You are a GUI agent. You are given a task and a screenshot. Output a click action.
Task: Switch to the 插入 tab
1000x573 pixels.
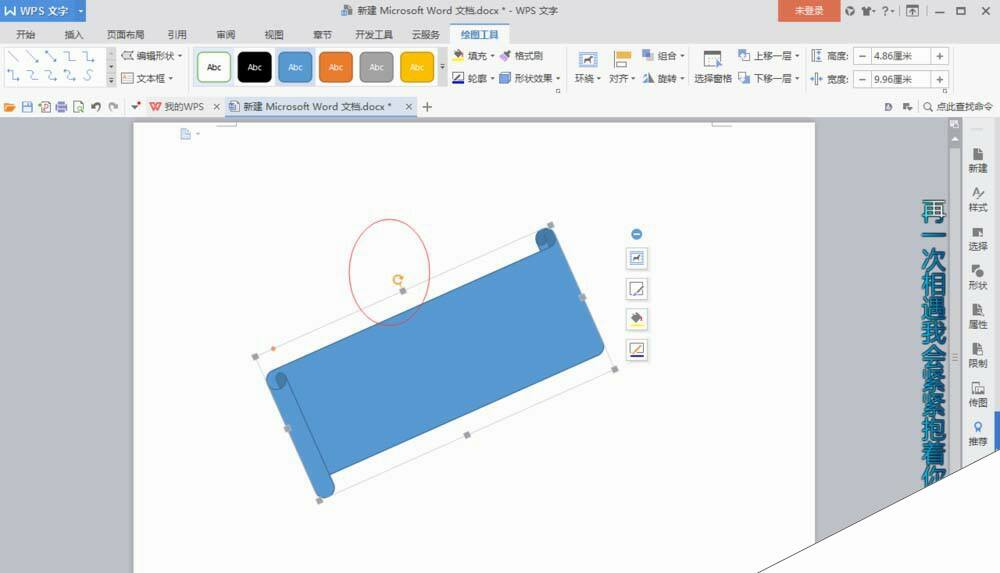pos(74,34)
